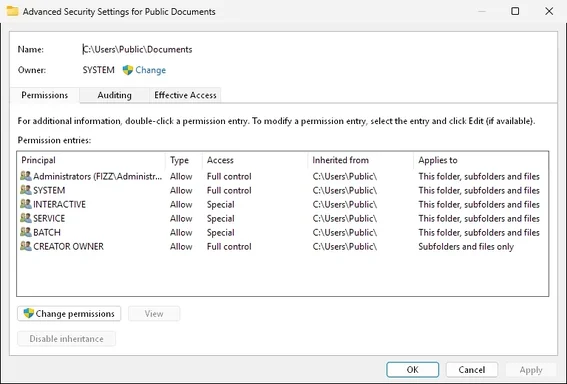Click the Cancel button

[x=472, y=370]
